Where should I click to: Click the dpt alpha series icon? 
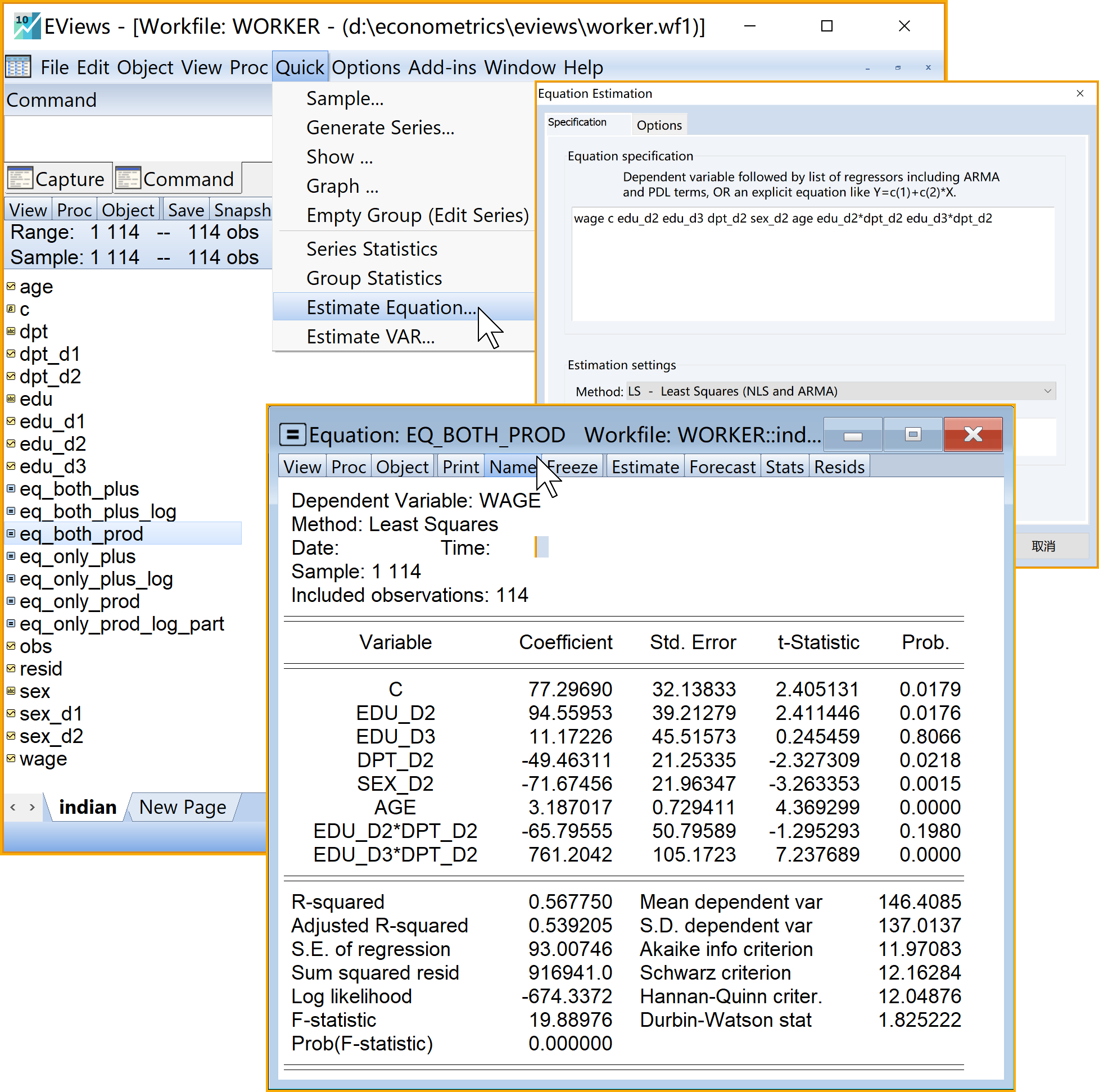point(11,332)
